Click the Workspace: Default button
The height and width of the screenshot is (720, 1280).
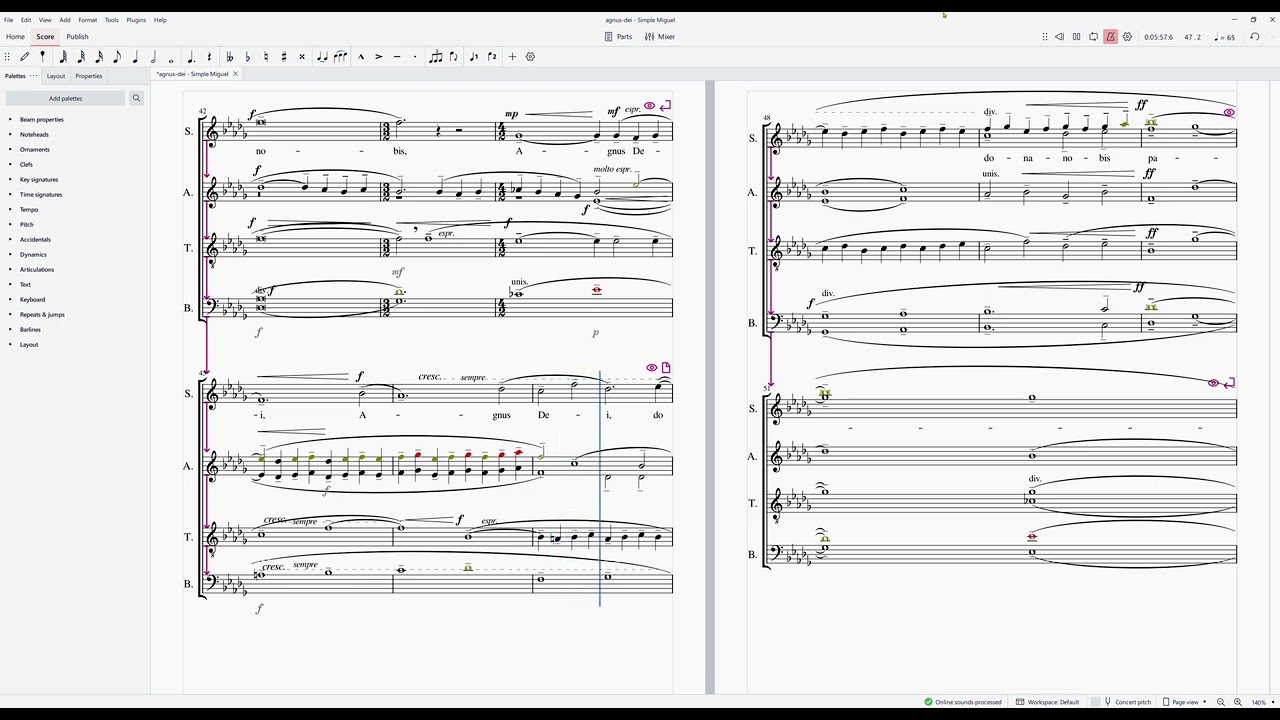[1048, 702]
